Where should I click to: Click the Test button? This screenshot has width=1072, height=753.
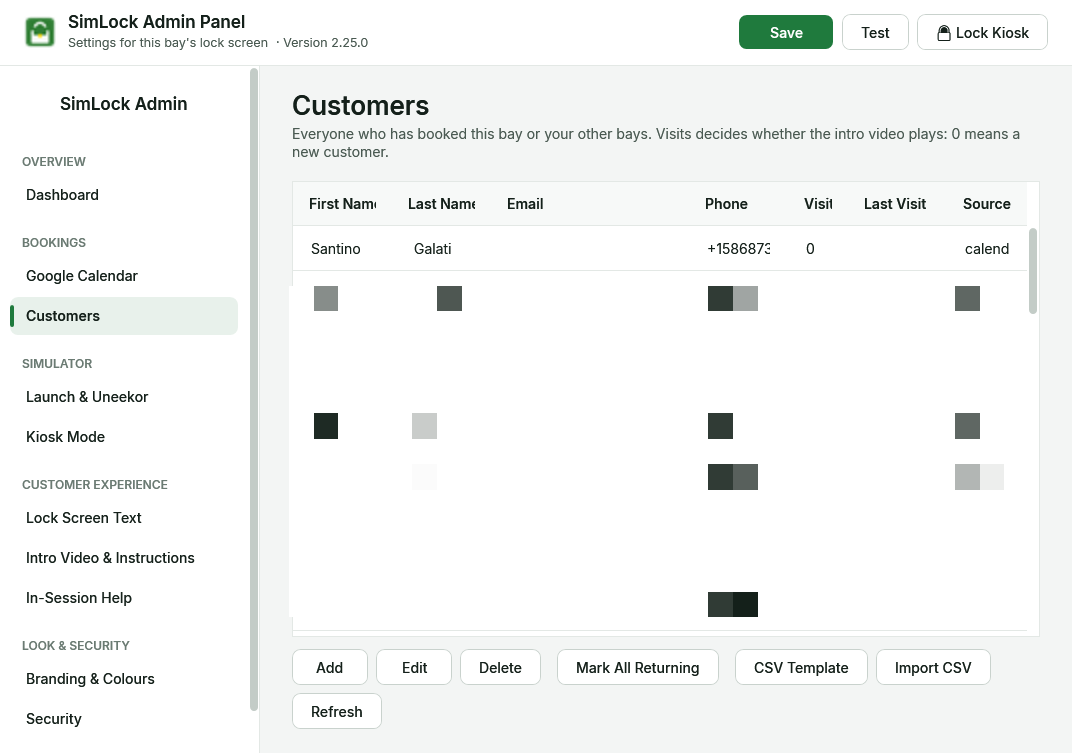(875, 32)
